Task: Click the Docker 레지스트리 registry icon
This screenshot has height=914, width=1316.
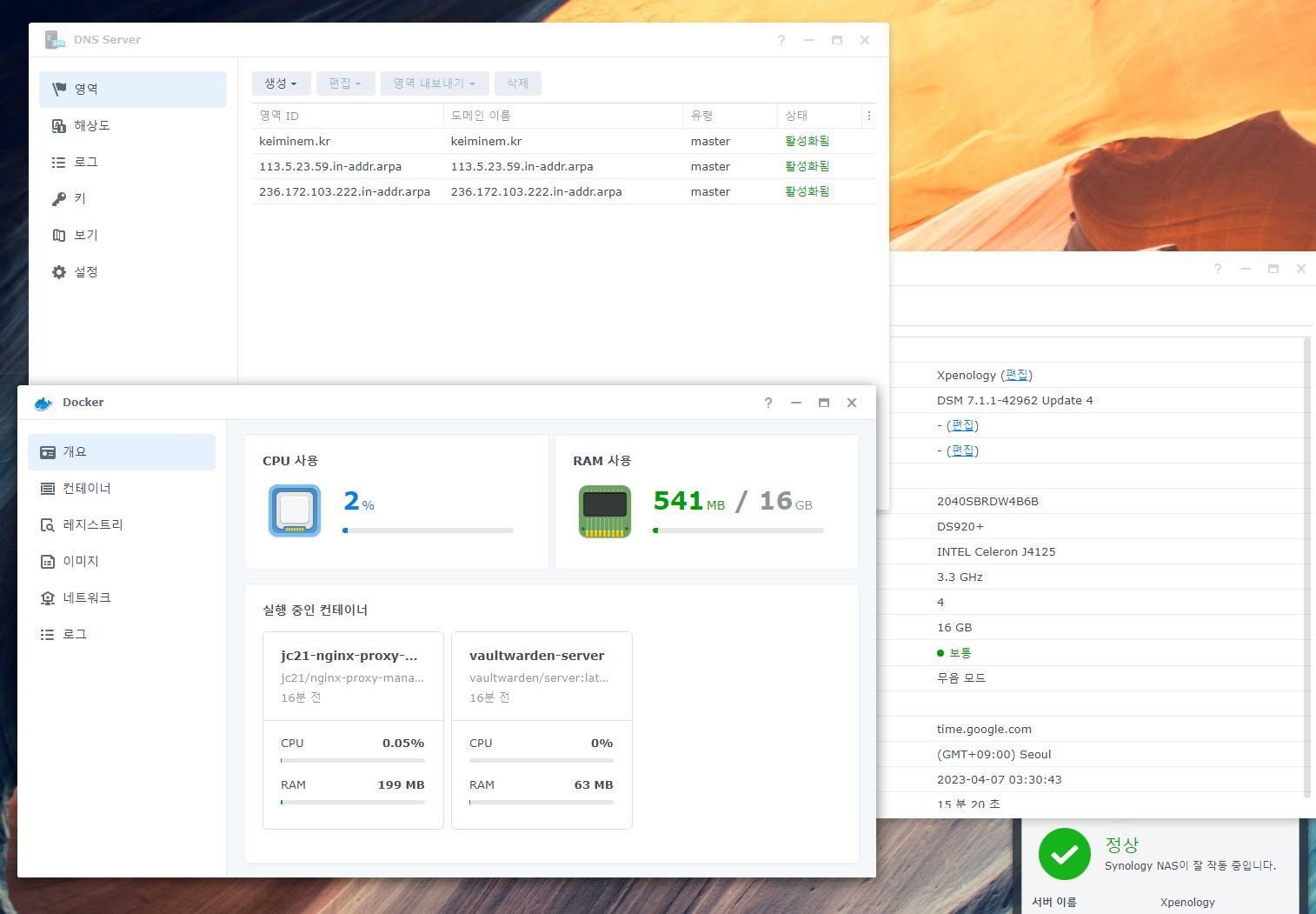Action: 48,525
